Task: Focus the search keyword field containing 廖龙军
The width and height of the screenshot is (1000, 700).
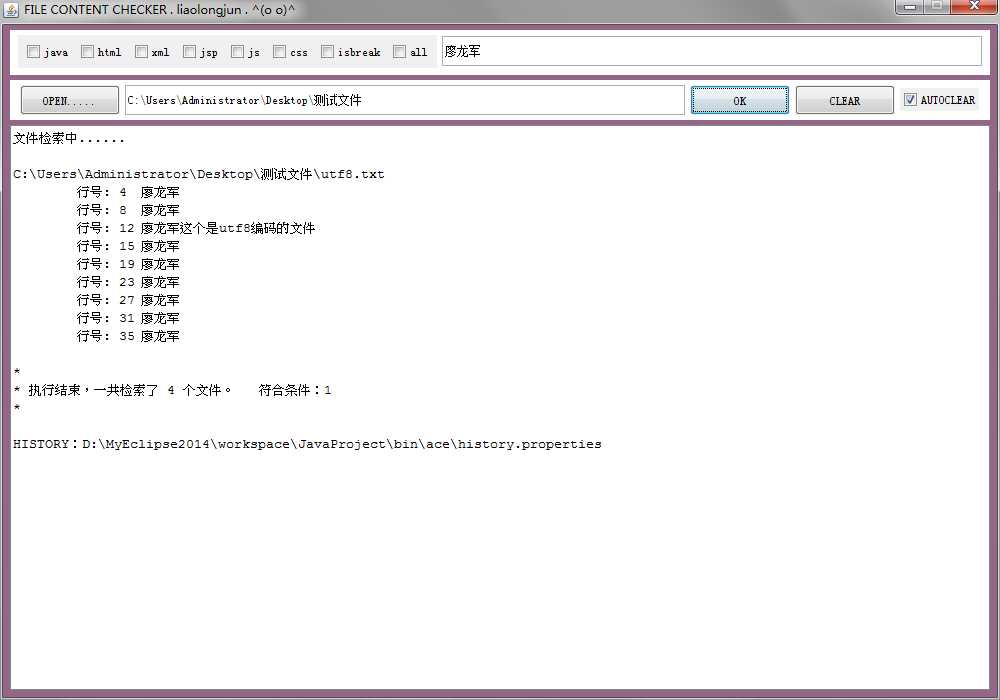Action: point(712,51)
